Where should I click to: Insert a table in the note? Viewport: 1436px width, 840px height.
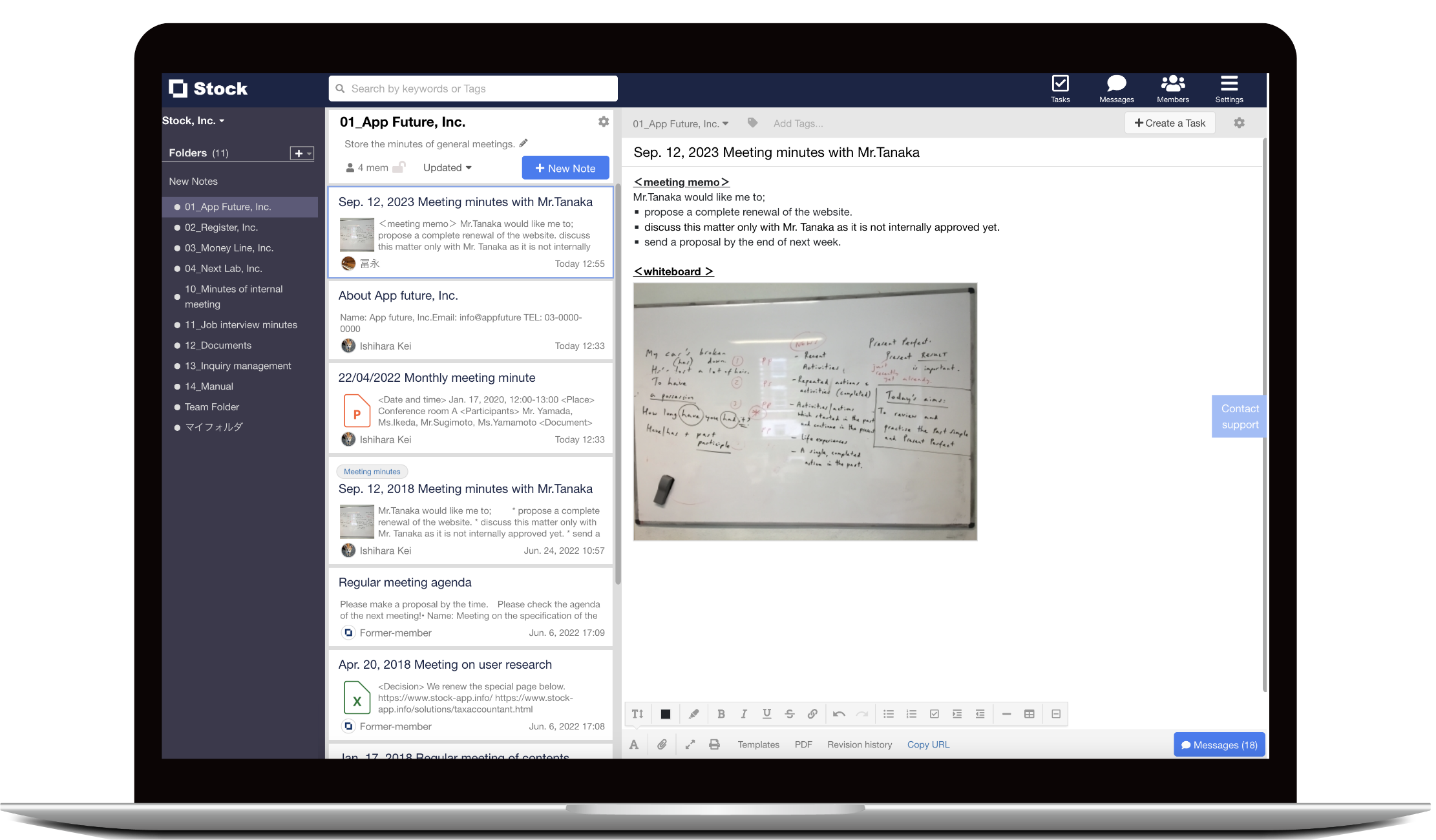[x=1029, y=714]
